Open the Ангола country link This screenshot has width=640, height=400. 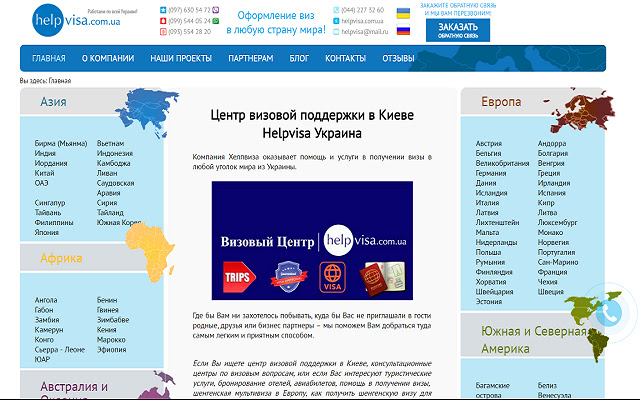[46, 300]
